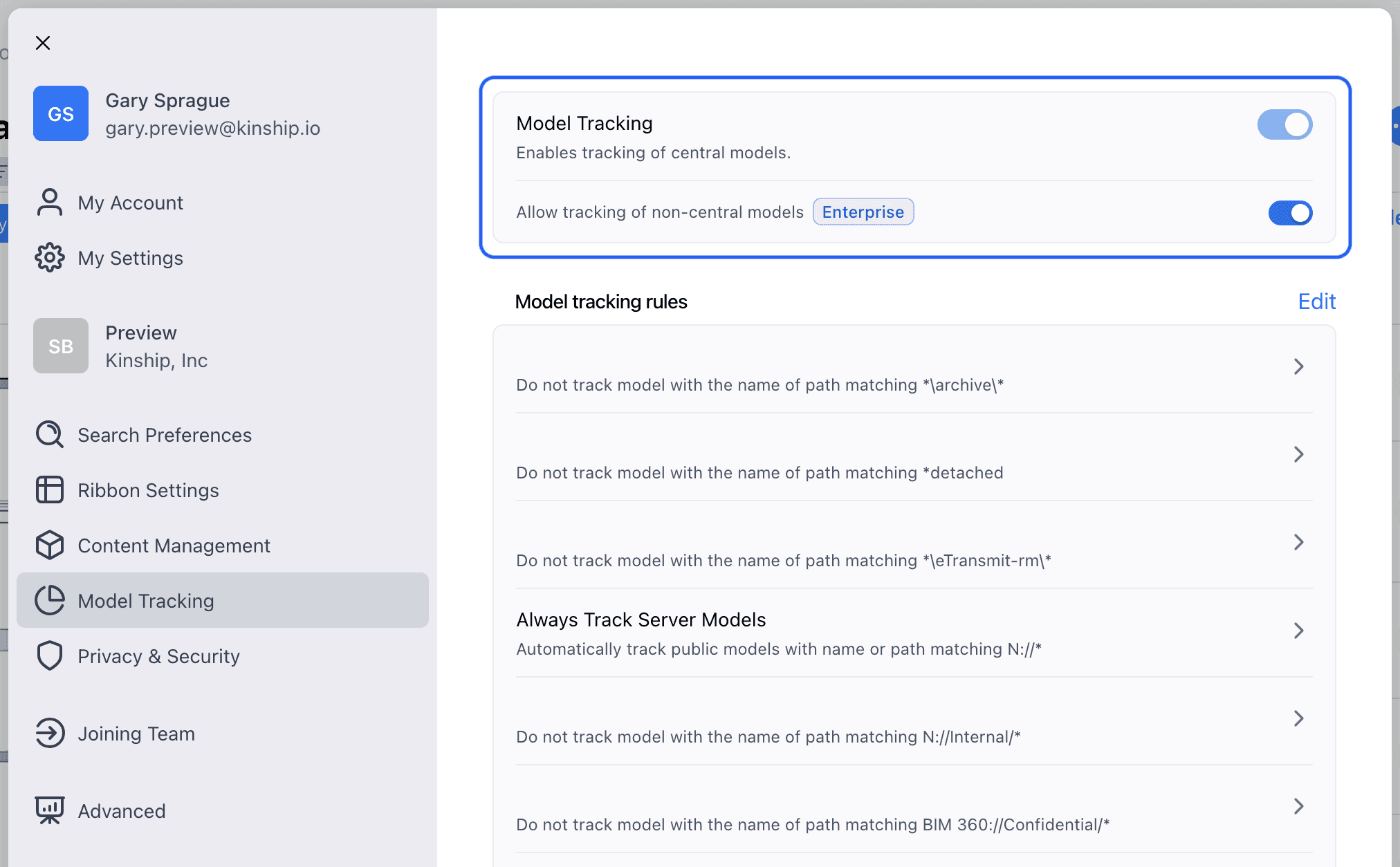Click the Content Management cube icon
The width and height of the screenshot is (1400, 867).
(x=49, y=546)
